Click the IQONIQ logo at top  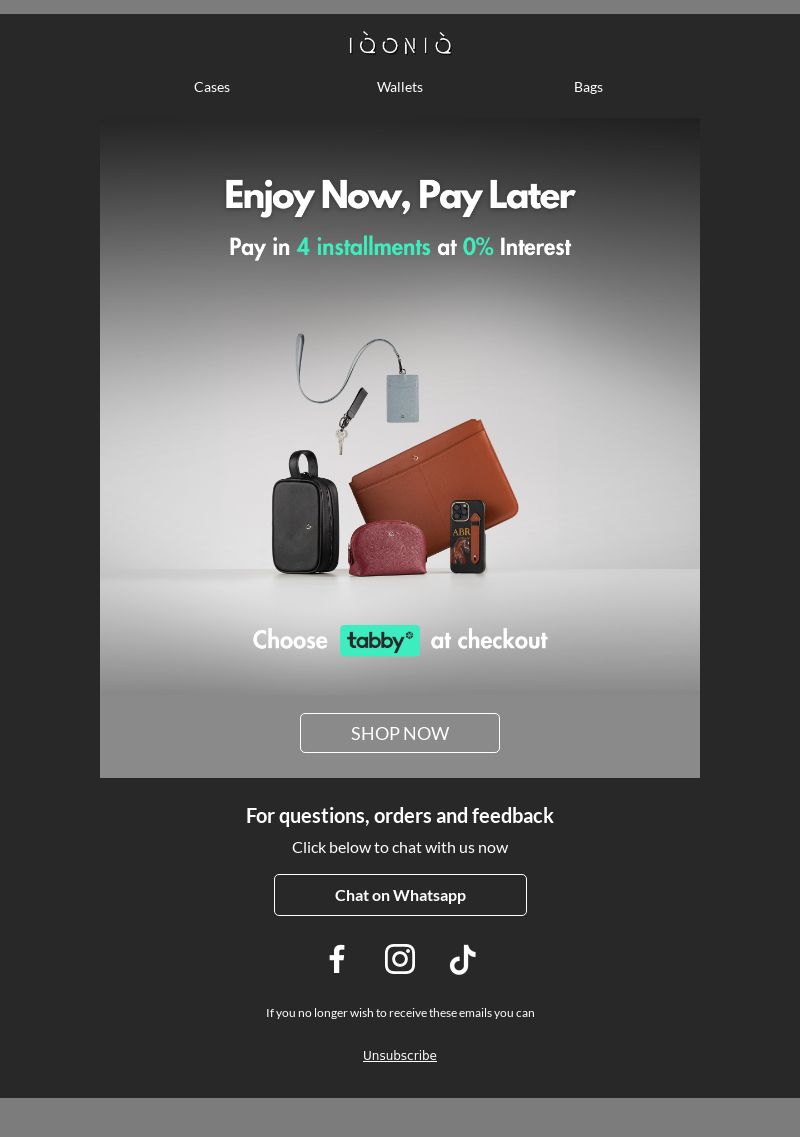[x=400, y=44]
